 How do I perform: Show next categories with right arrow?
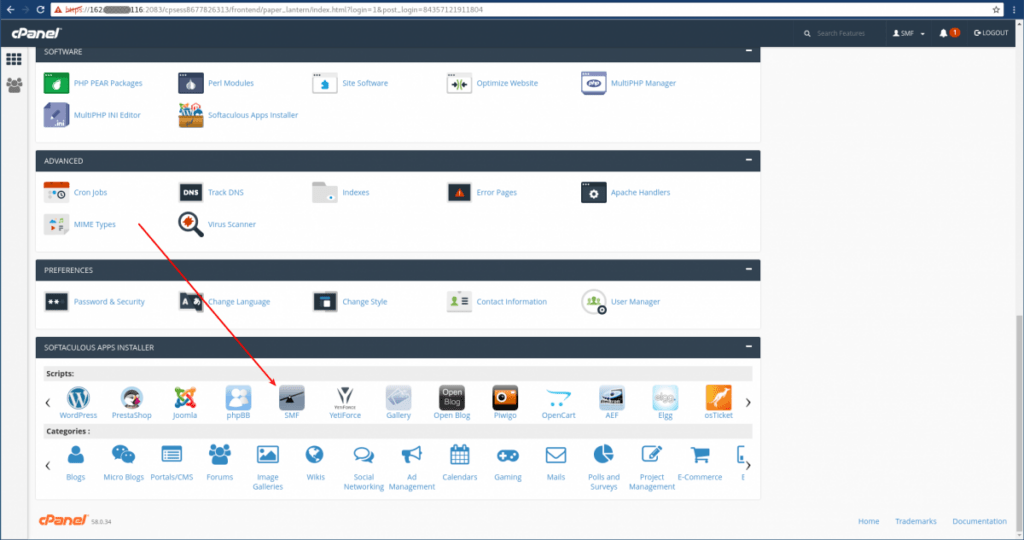click(x=748, y=466)
